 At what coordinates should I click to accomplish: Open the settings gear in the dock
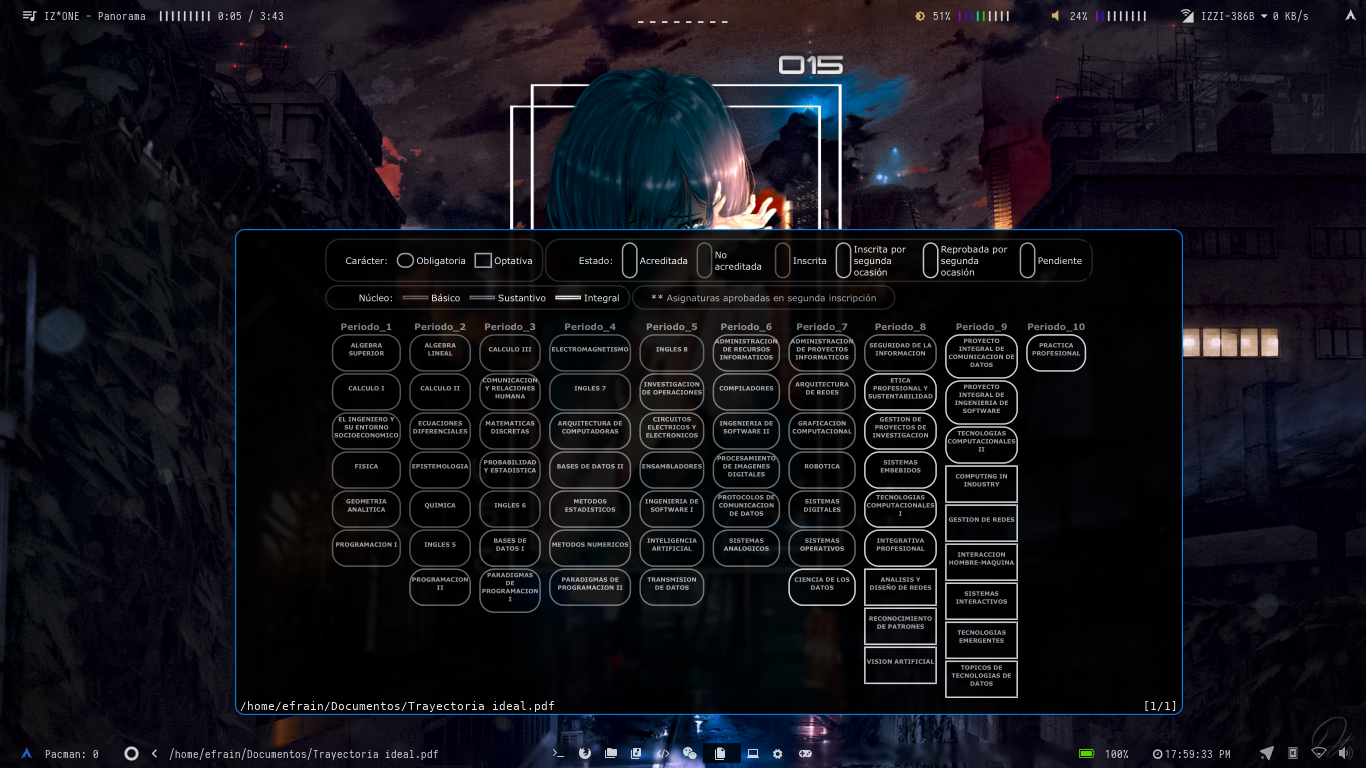(778, 753)
